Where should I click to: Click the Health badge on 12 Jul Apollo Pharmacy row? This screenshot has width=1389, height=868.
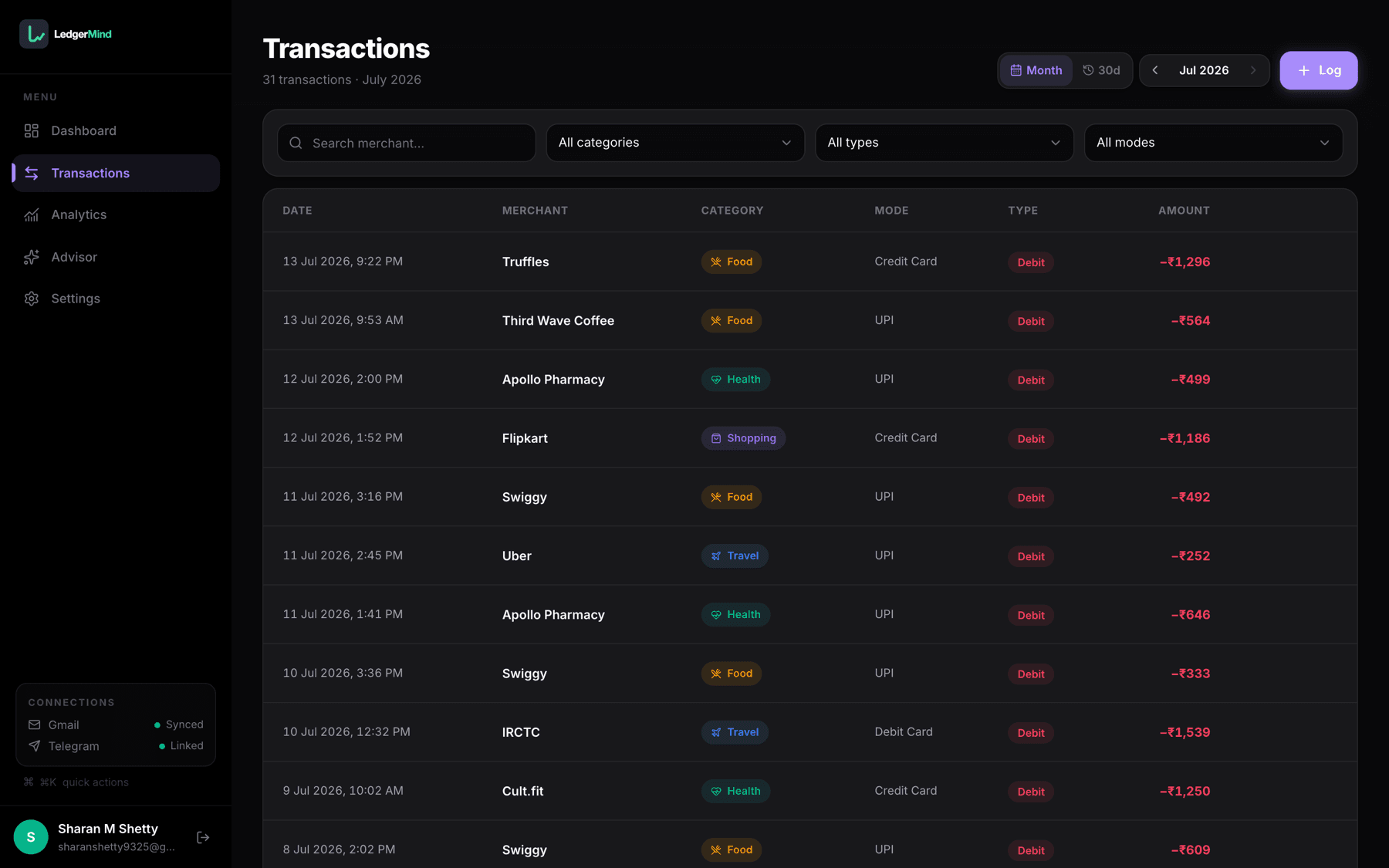point(735,380)
